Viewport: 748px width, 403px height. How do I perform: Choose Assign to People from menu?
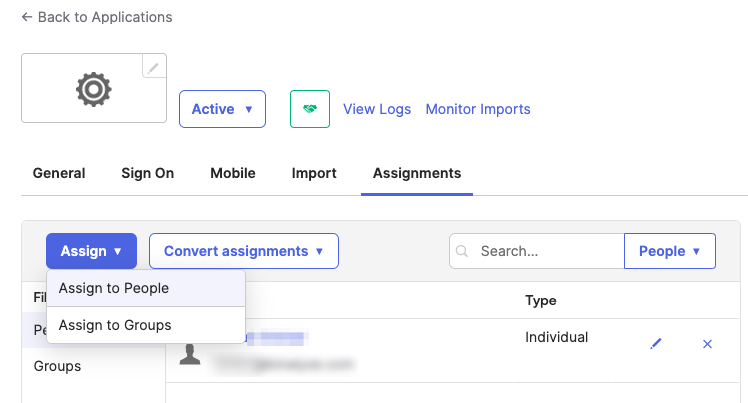pos(114,288)
